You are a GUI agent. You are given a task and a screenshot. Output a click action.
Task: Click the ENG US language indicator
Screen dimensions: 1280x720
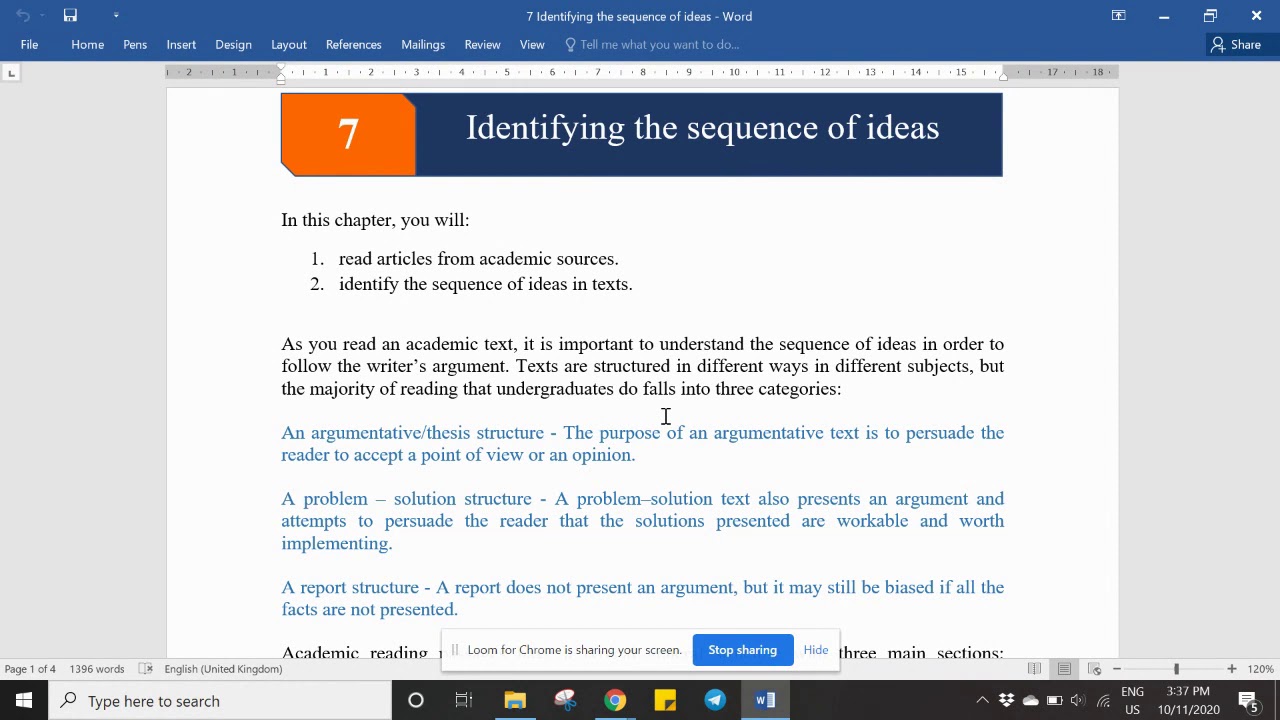click(x=1132, y=701)
